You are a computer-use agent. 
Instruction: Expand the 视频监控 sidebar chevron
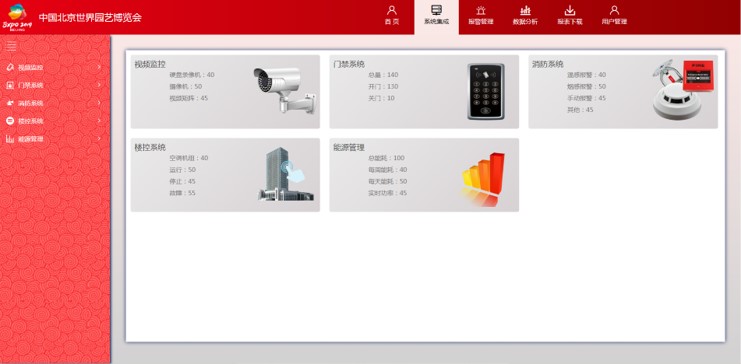pos(99,67)
